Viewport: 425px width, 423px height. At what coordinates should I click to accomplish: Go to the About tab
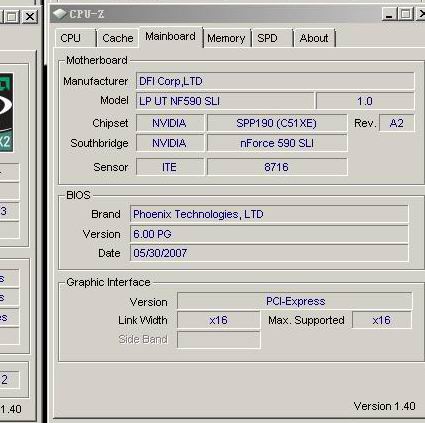click(x=314, y=38)
